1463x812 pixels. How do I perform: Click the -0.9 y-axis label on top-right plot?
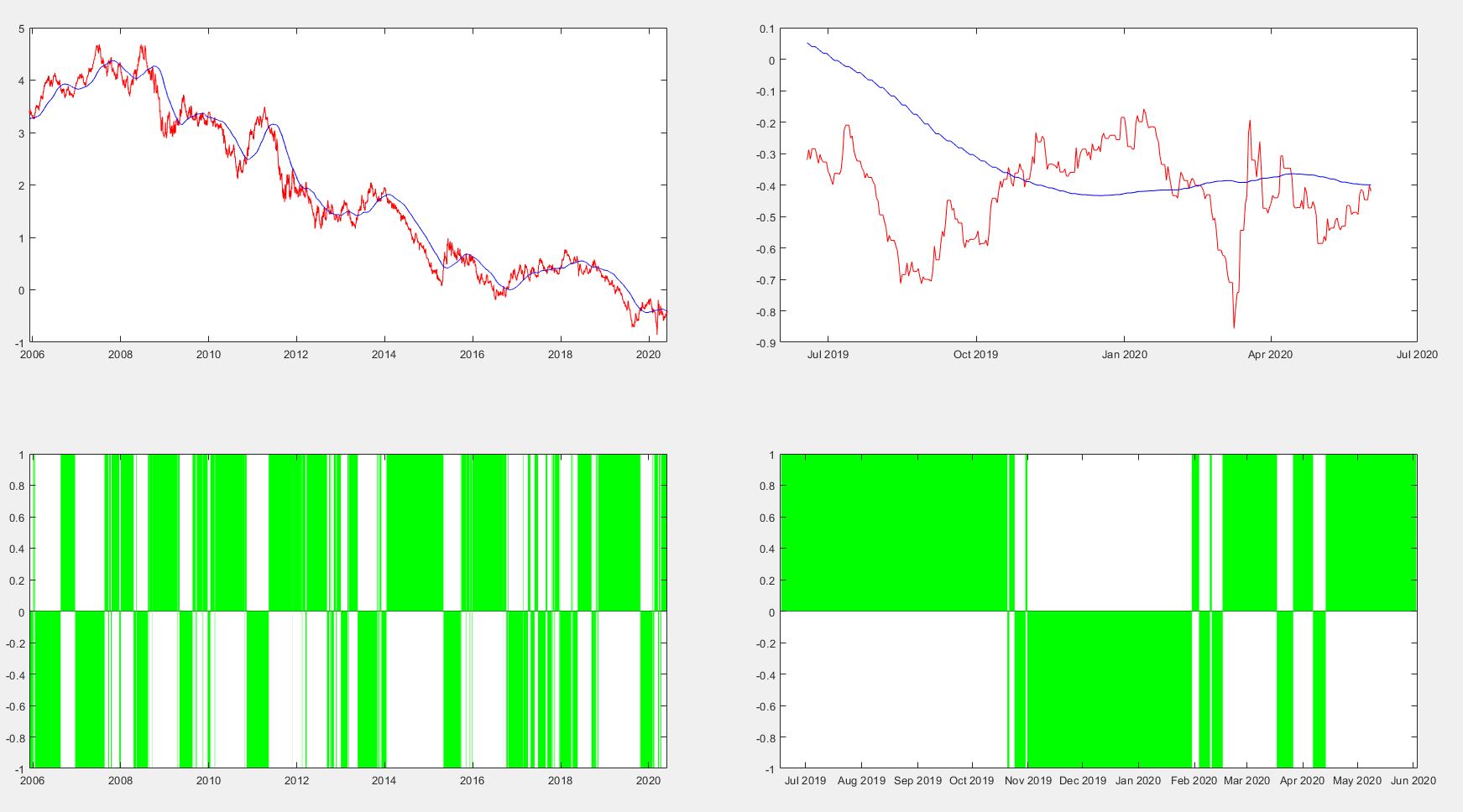pos(765,343)
